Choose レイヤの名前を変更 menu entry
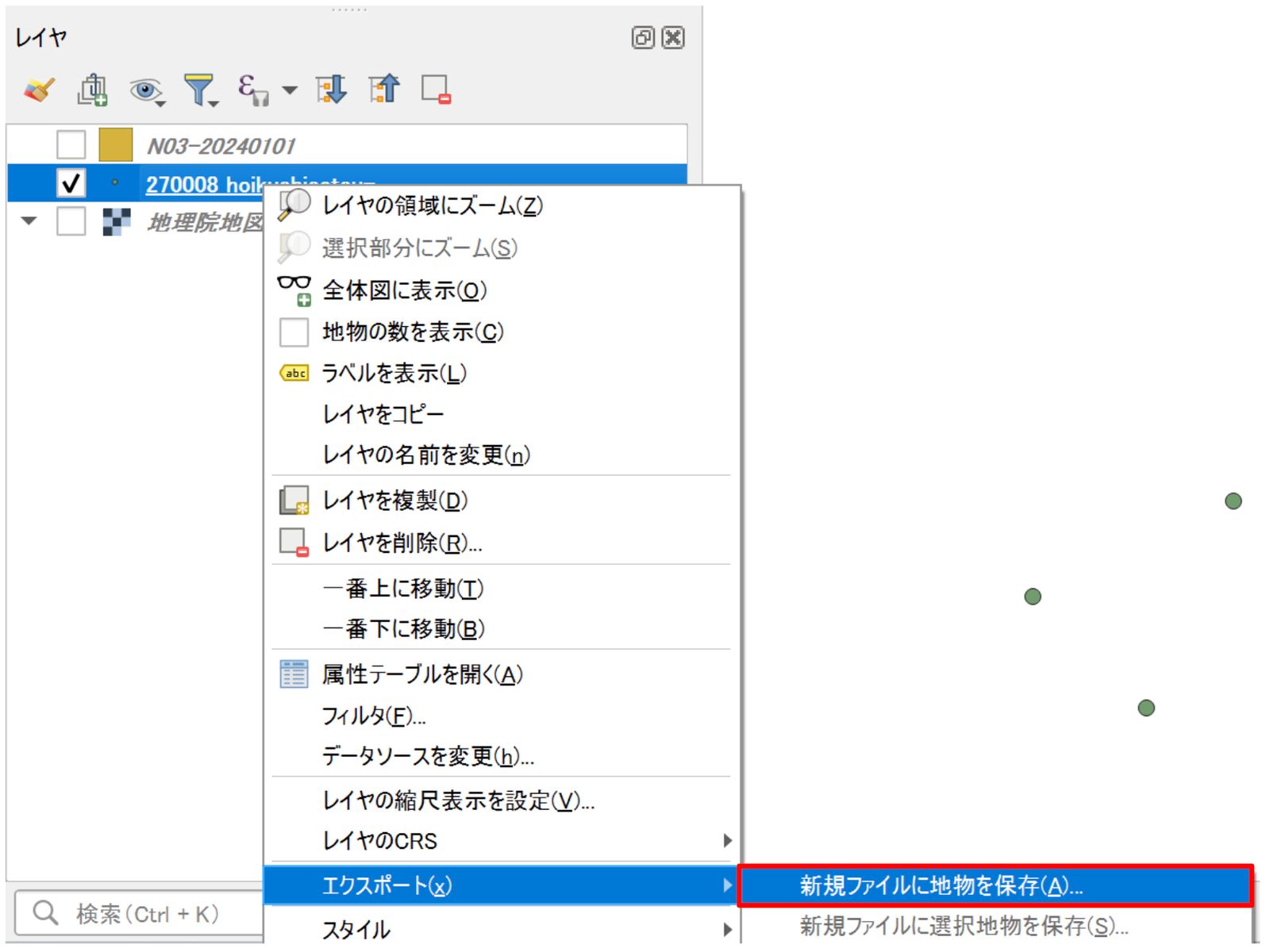The height and width of the screenshot is (952, 1270). [501, 455]
